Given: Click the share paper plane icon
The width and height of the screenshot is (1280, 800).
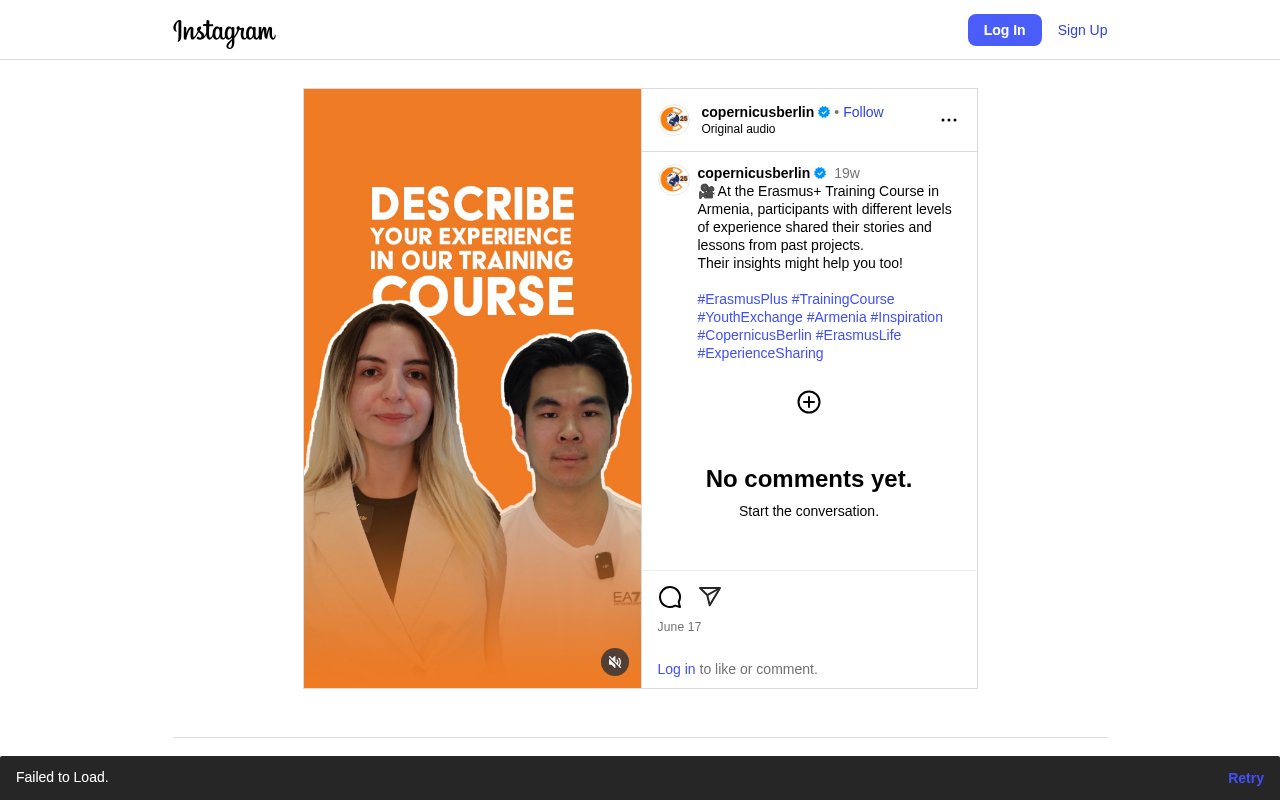Looking at the screenshot, I should (x=710, y=597).
